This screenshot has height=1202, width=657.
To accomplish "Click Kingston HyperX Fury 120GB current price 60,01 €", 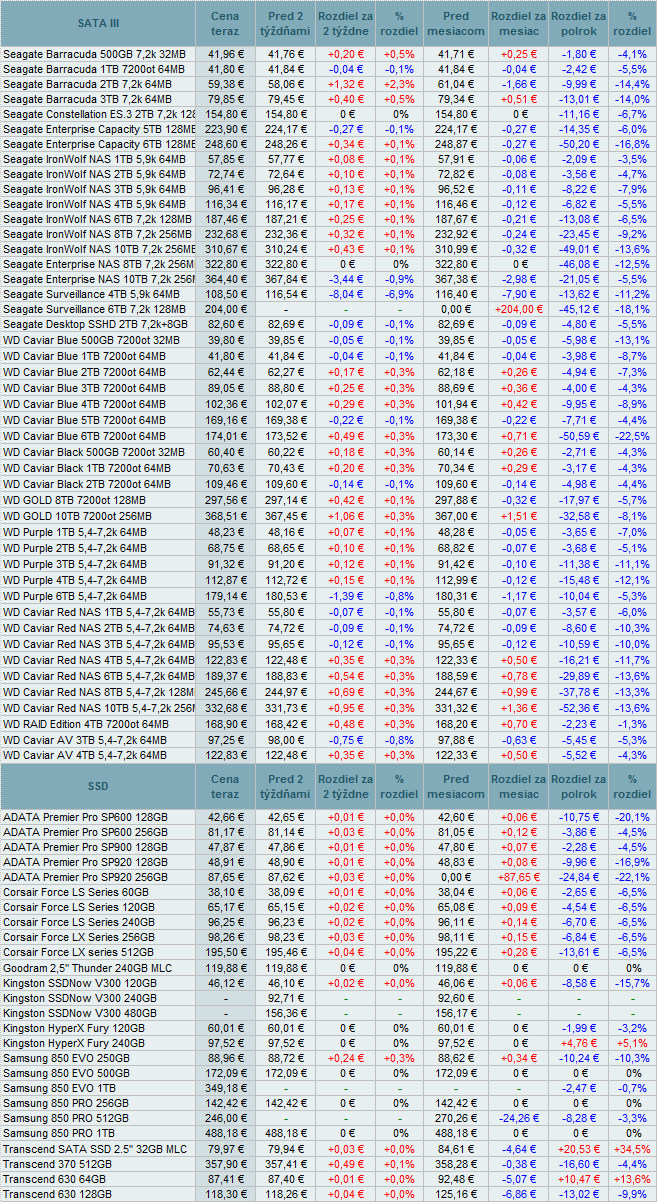I will point(226,1027).
